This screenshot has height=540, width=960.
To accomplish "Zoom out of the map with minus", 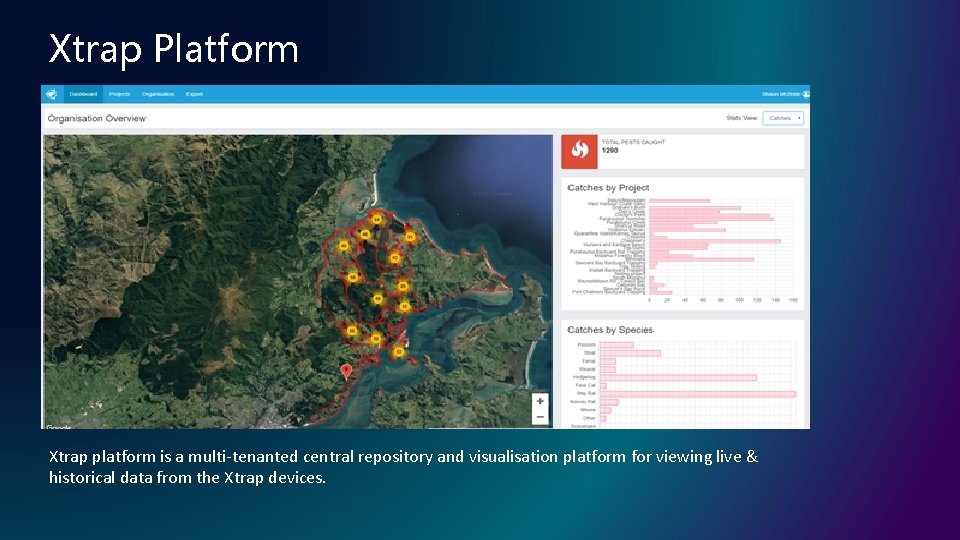I will [540, 418].
